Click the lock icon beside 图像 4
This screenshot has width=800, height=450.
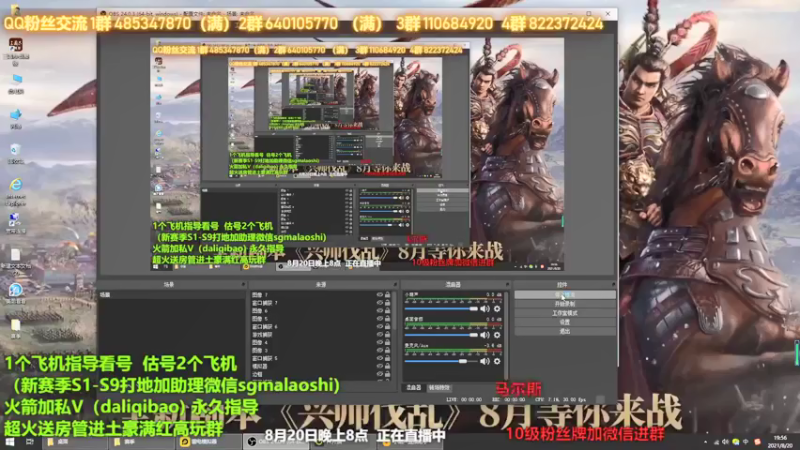pyautogui.click(x=387, y=342)
